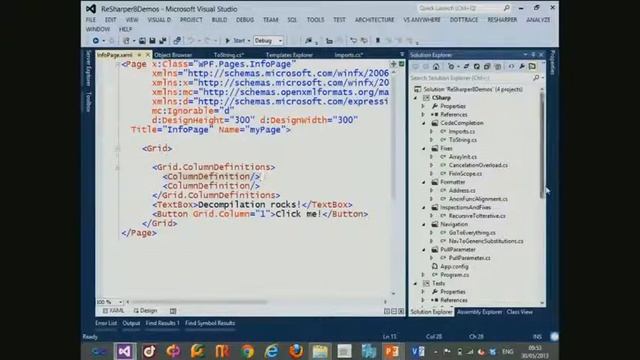Open Find Symbol Results panel
Image resolution: width=640 pixels, height=360 pixels.
210,323
